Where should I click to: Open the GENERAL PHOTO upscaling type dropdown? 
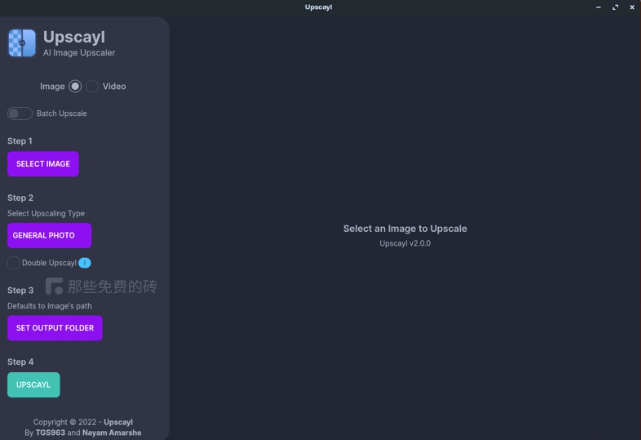[x=49, y=236]
